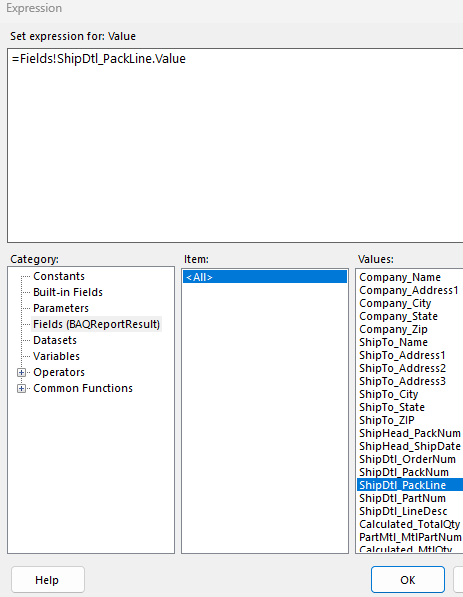Choose ShipTo_Address3 in Values list
This screenshot has height=597, width=463.
[402, 381]
